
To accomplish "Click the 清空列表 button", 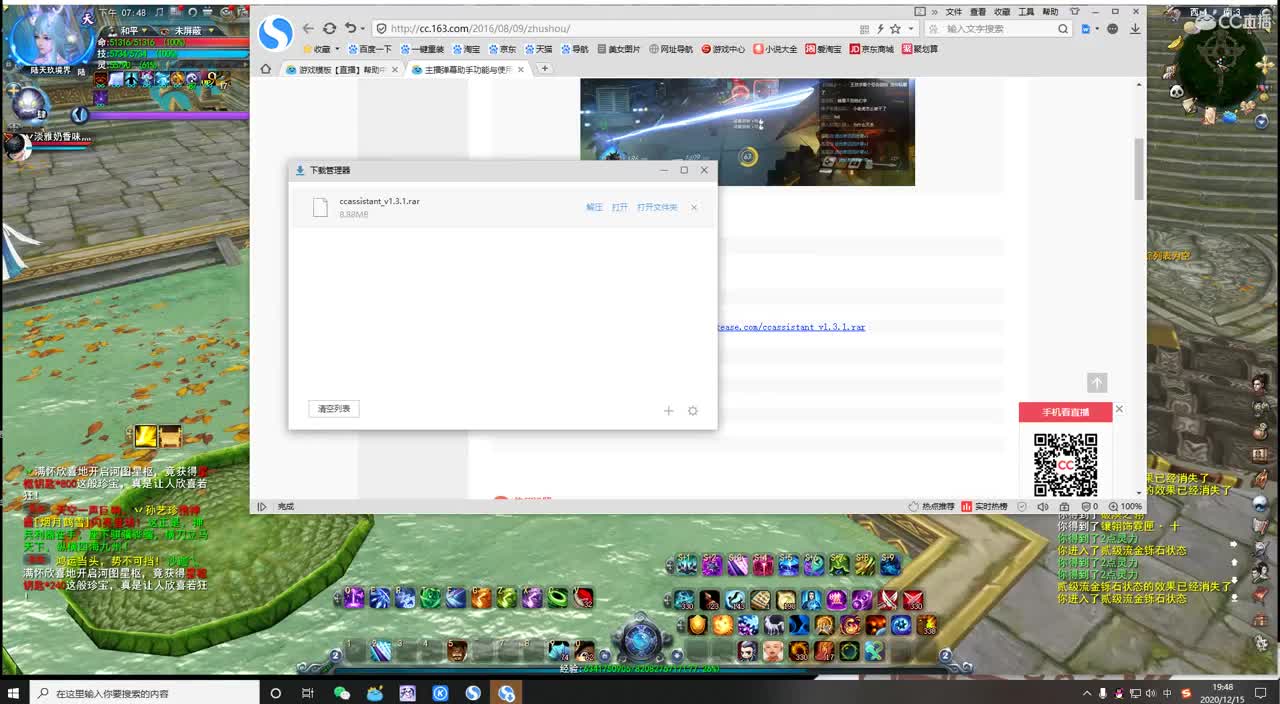I will (x=334, y=409).
